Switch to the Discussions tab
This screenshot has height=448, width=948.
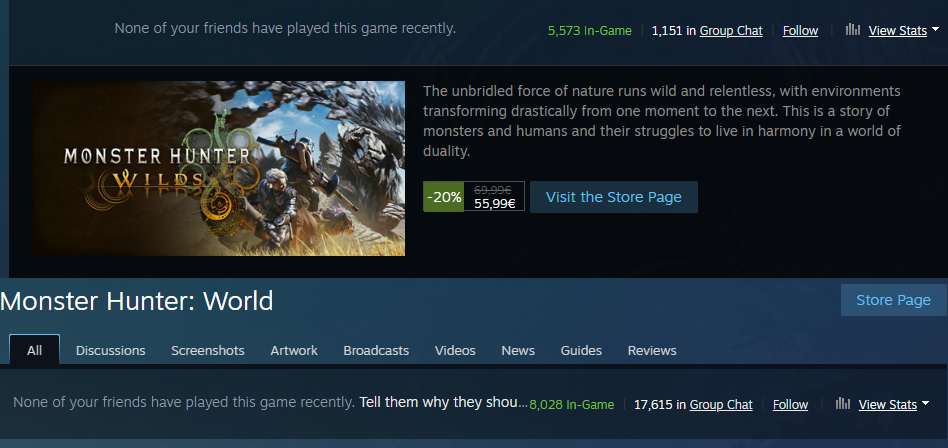click(x=111, y=351)
